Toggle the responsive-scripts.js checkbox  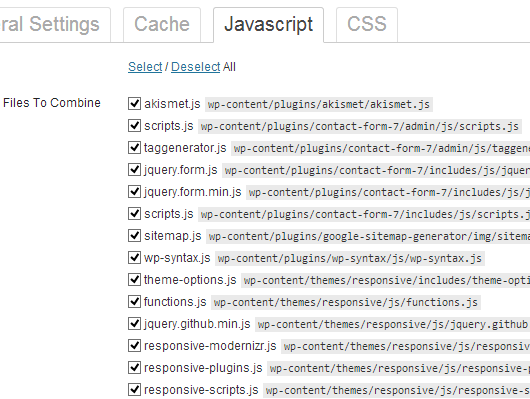click(x=134, y=390)
